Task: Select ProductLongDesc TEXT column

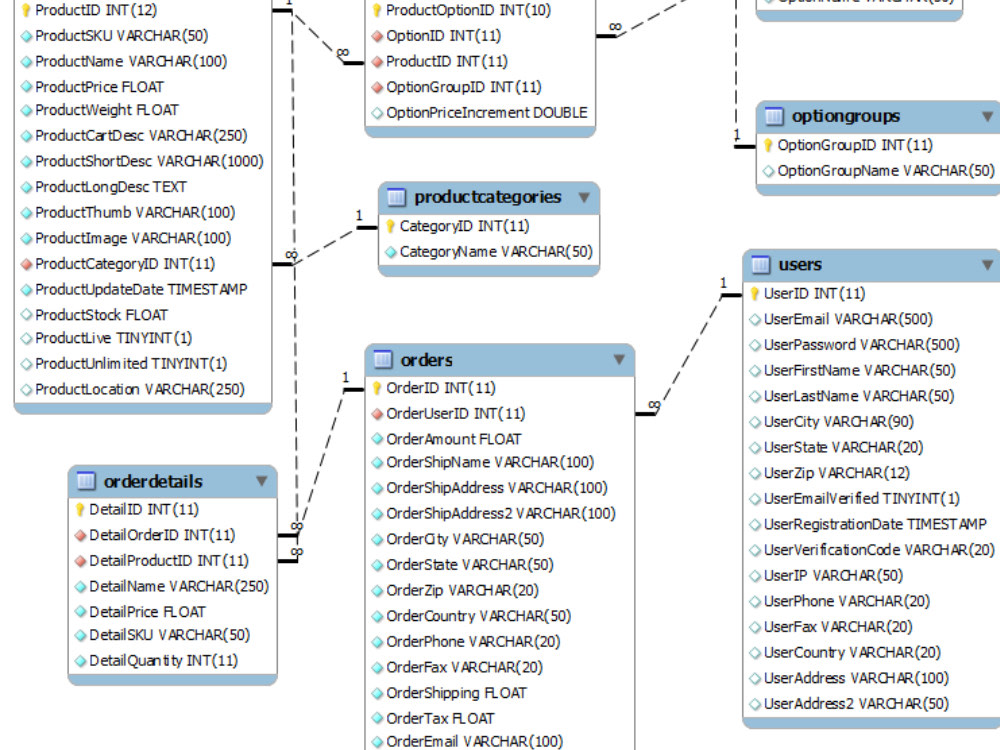Action: (111, 188)
